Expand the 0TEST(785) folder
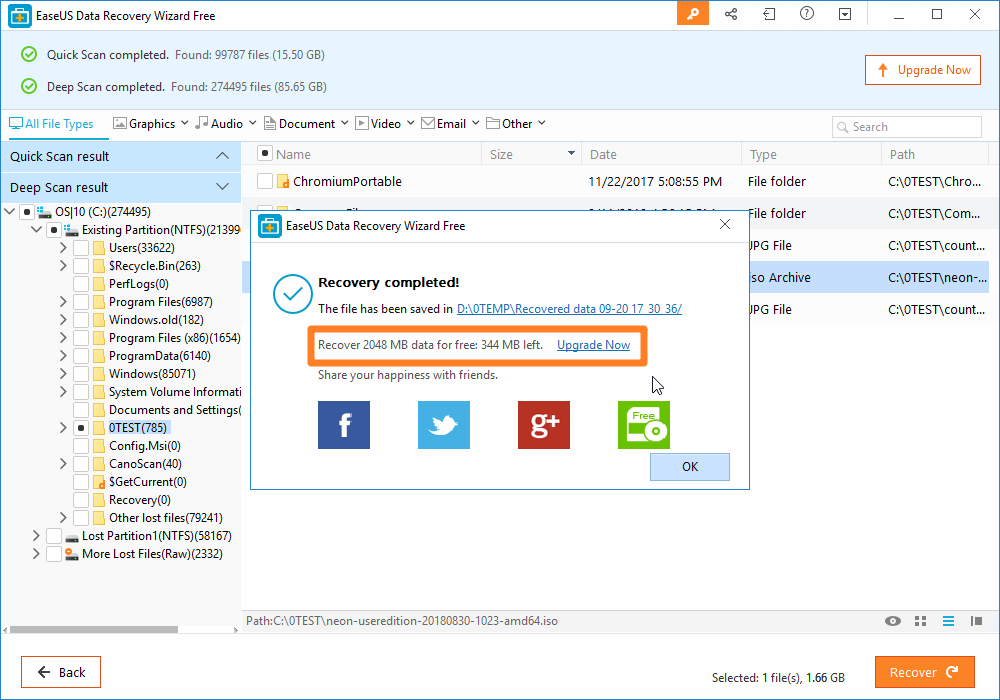 [63, 428]
